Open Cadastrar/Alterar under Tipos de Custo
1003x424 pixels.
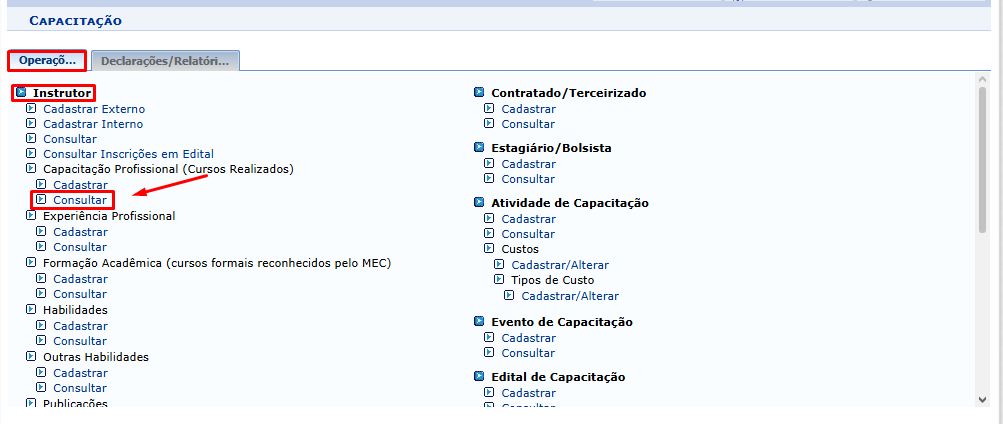pyautogui.click(x=570, y=296)
